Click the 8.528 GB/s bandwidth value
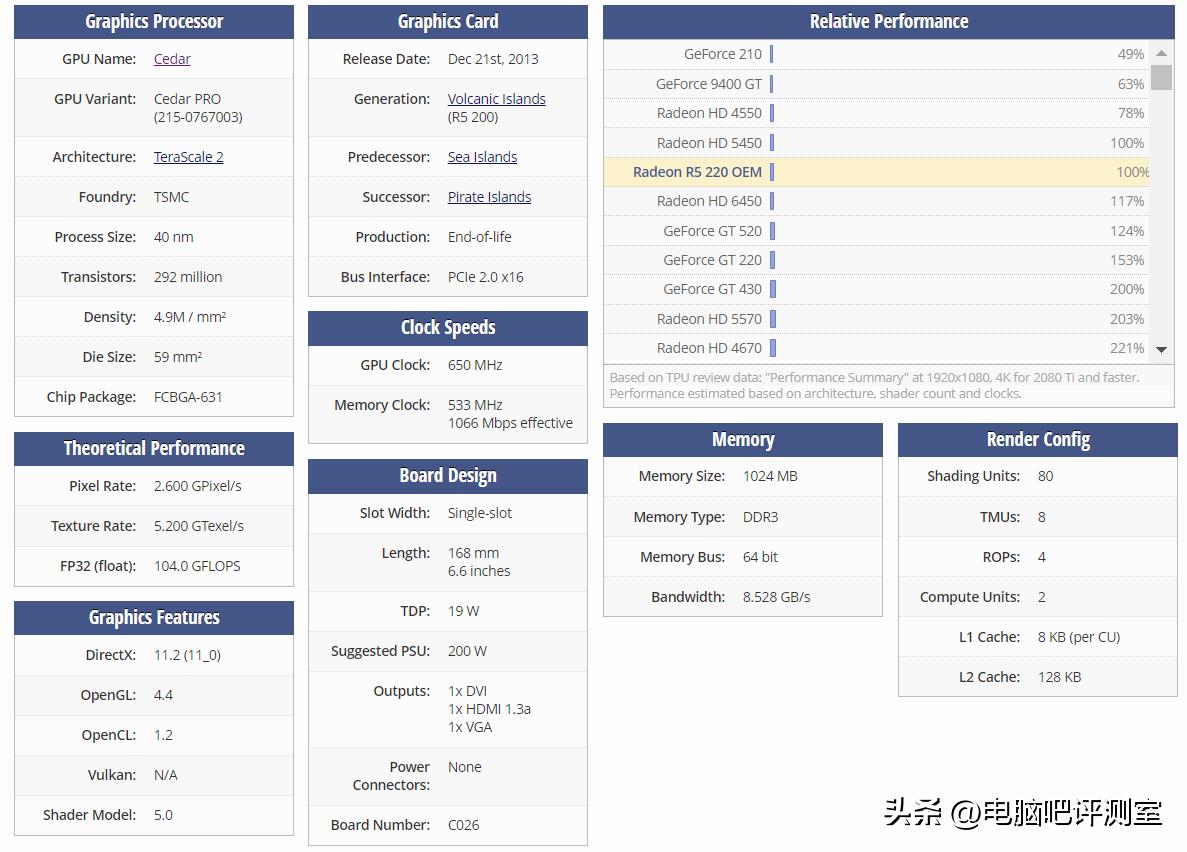This screenshot has width=1187, height=852. [x=776, y=597]
